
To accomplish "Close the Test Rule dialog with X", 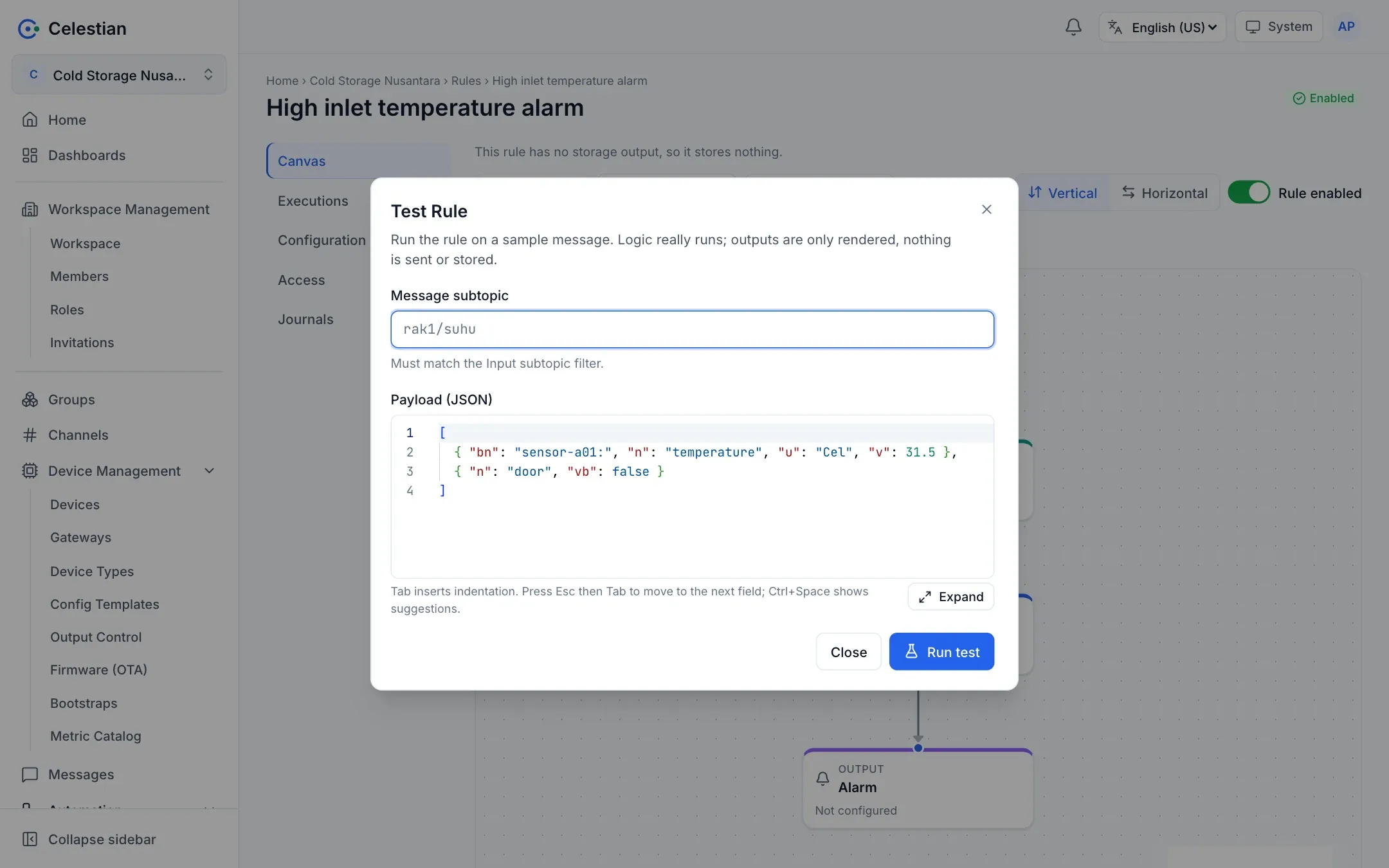I will tap(986, 210).
